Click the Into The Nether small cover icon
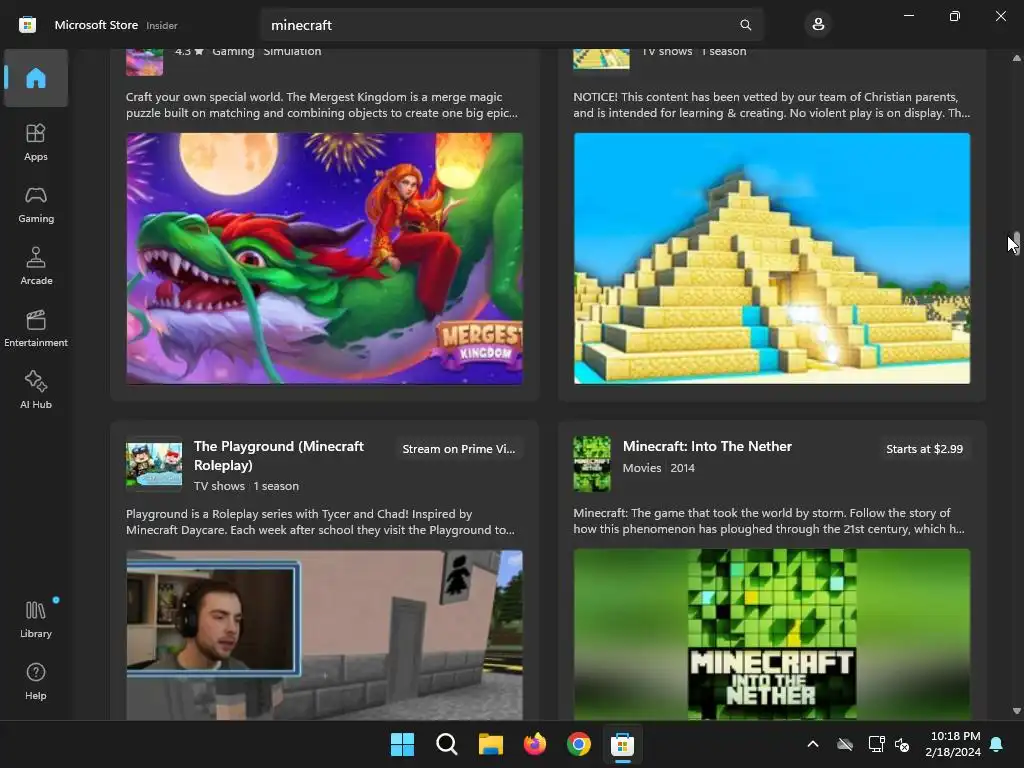Image resolution: width=1024 pixels, height=768 pixels. coord(592,464)
